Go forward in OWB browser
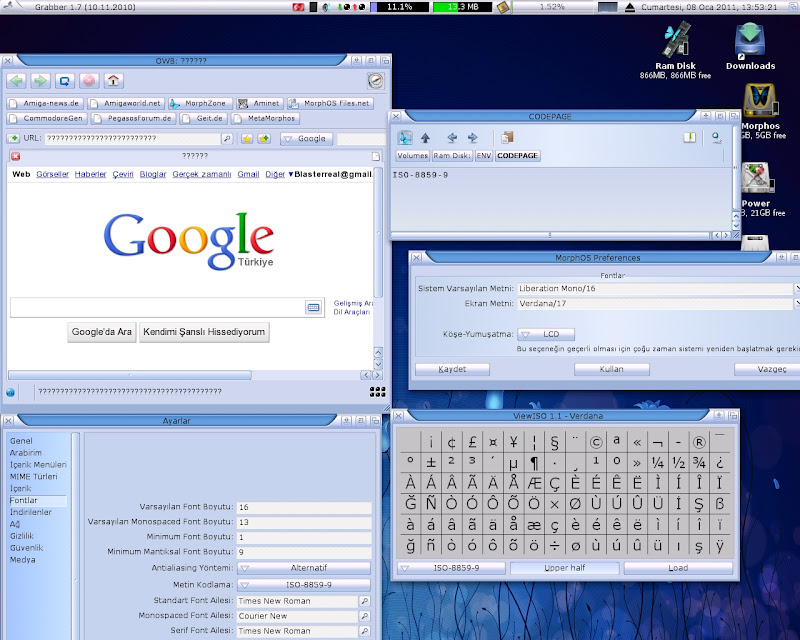The image size is (800, 640). pyautogui.click(x=40, y=81)
